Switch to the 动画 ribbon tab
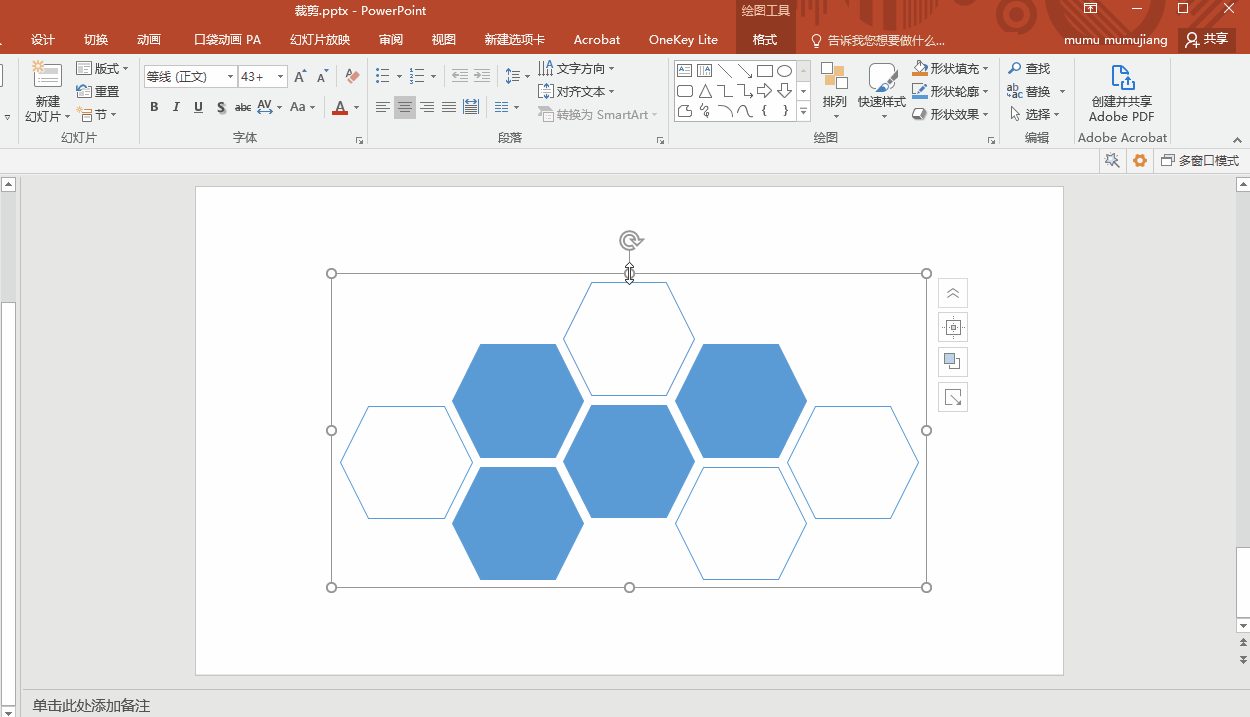The height and width of the screenshot is (717, 1250). click(149, 40)
